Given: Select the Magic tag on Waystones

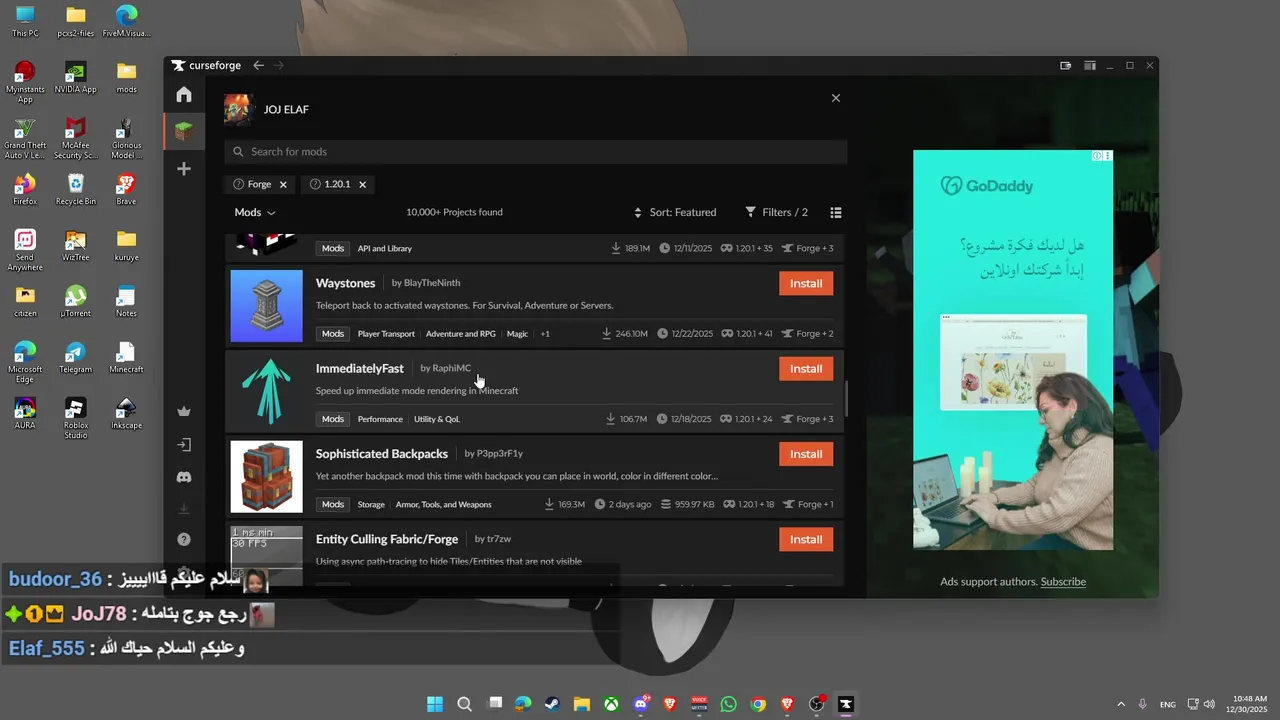Looking at the screenshot, I should pyautogui.click(x=517, y=334).
